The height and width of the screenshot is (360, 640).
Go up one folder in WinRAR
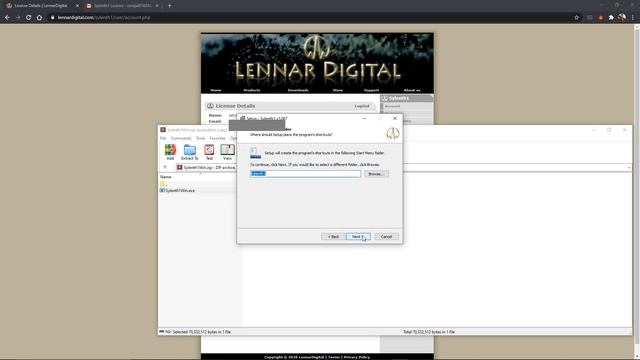(x=165, y=167)
